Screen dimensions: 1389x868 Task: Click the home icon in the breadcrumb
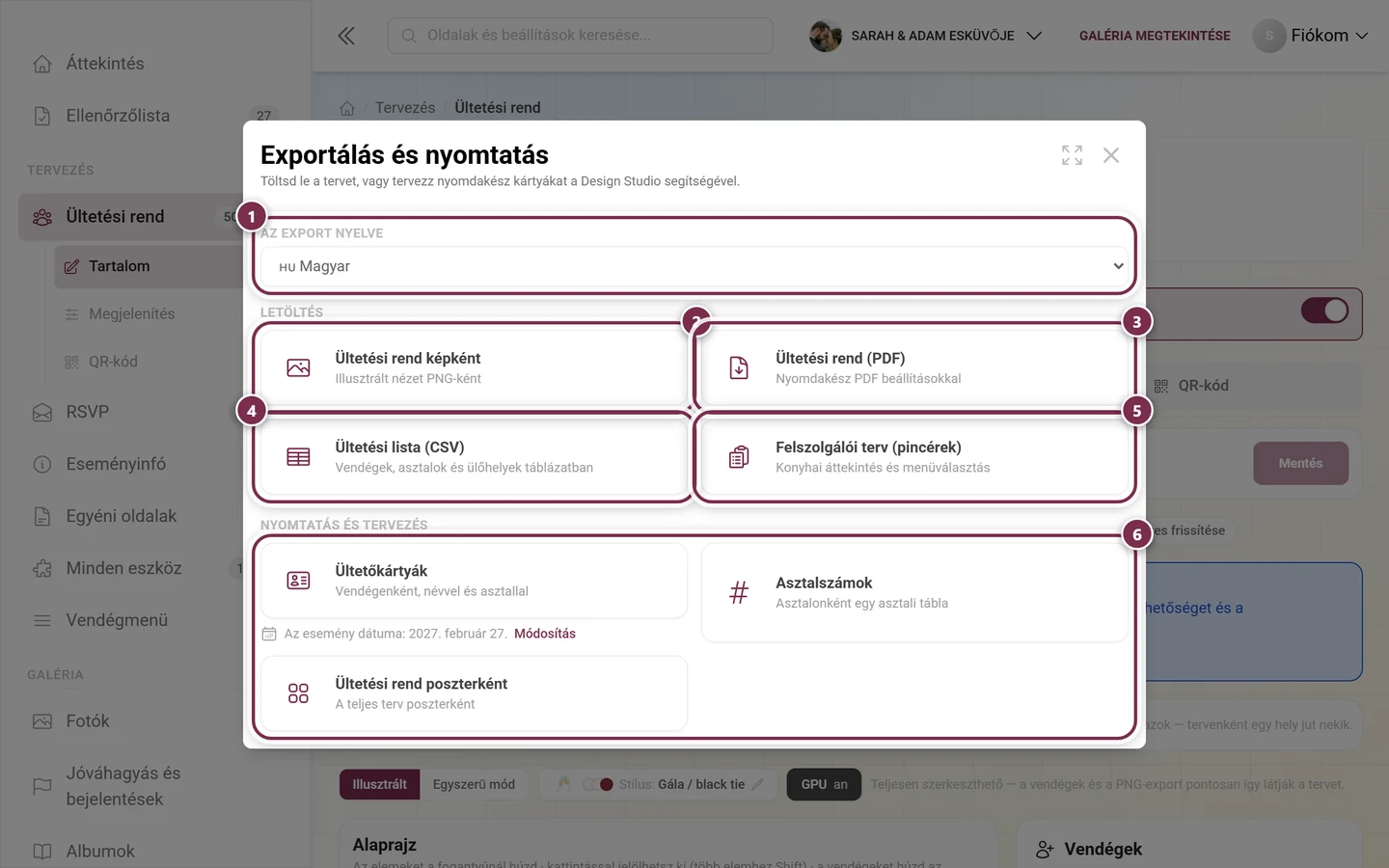click(x=347, y=108)
